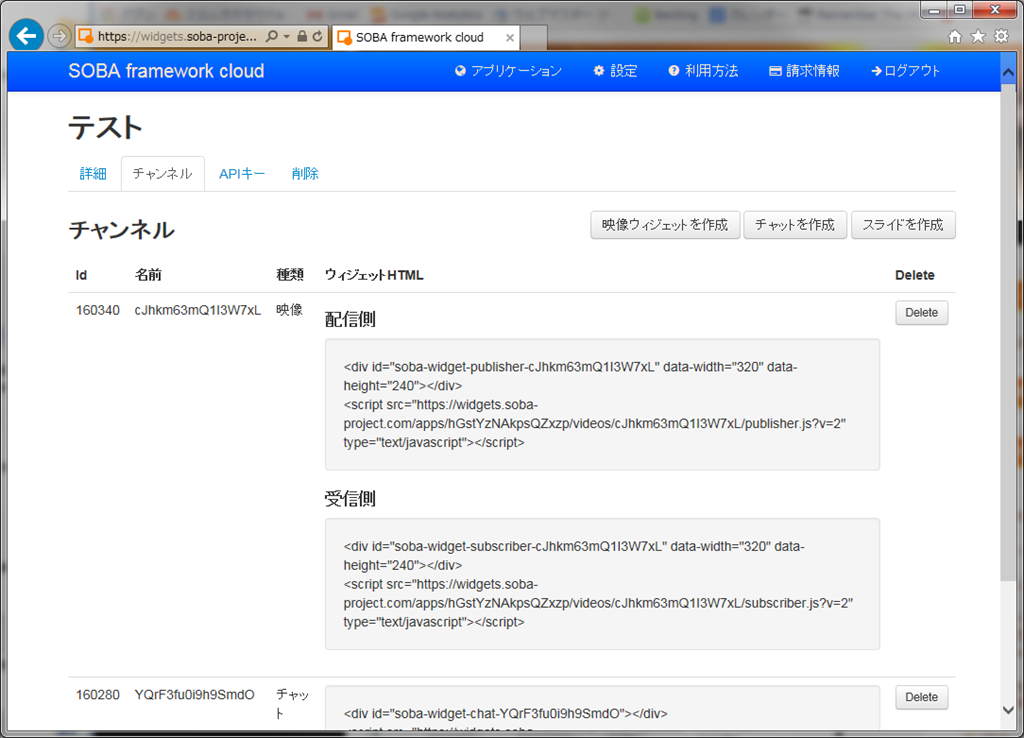Viewport: 1024px width, 738px height.
Task: Click the site favicon in the address bar
Action: (x=86, y=37)
